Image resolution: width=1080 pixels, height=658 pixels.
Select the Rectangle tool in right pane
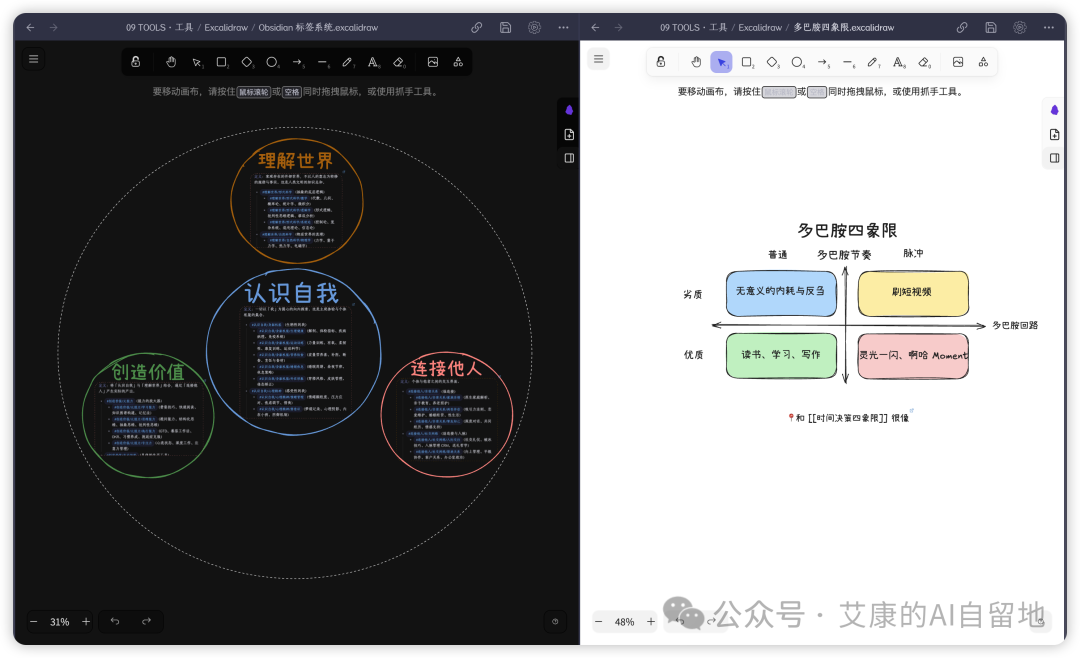[x=747, y=62]
